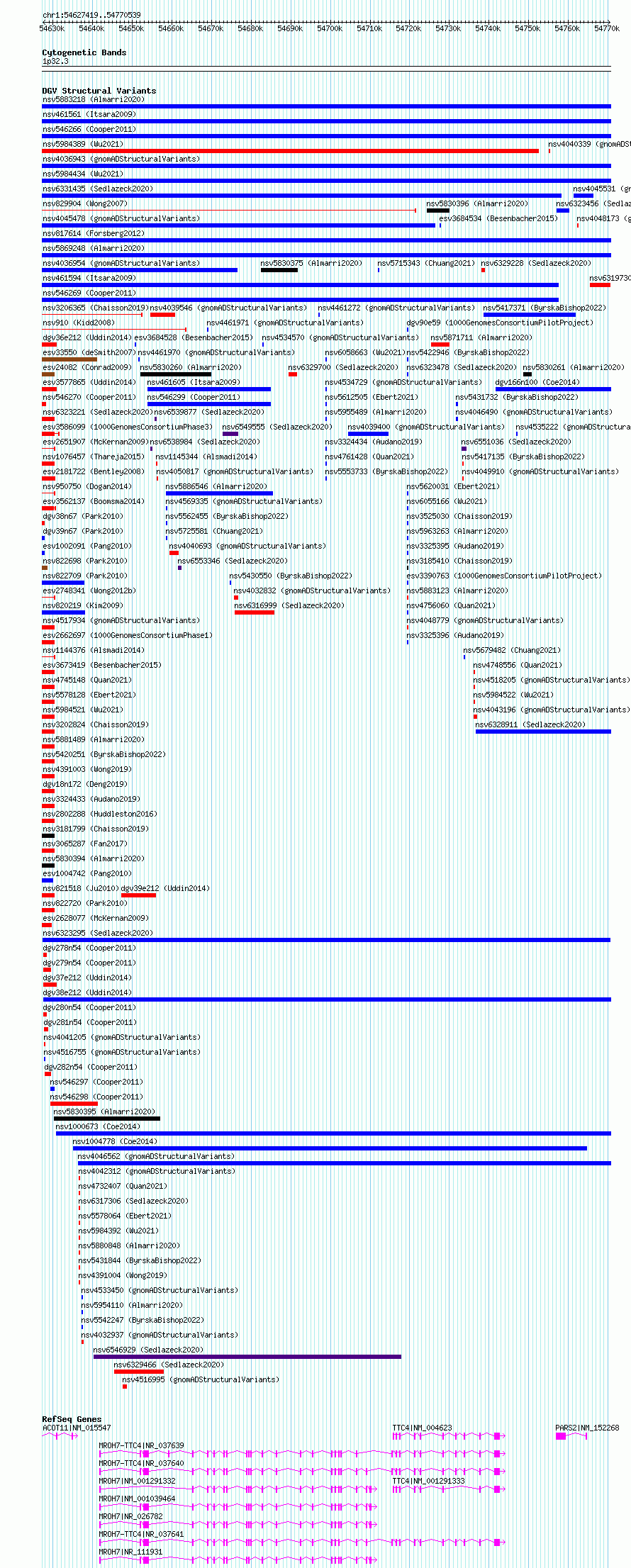Select nsv546266 (Cooper2011) variant label

point(89,129)
